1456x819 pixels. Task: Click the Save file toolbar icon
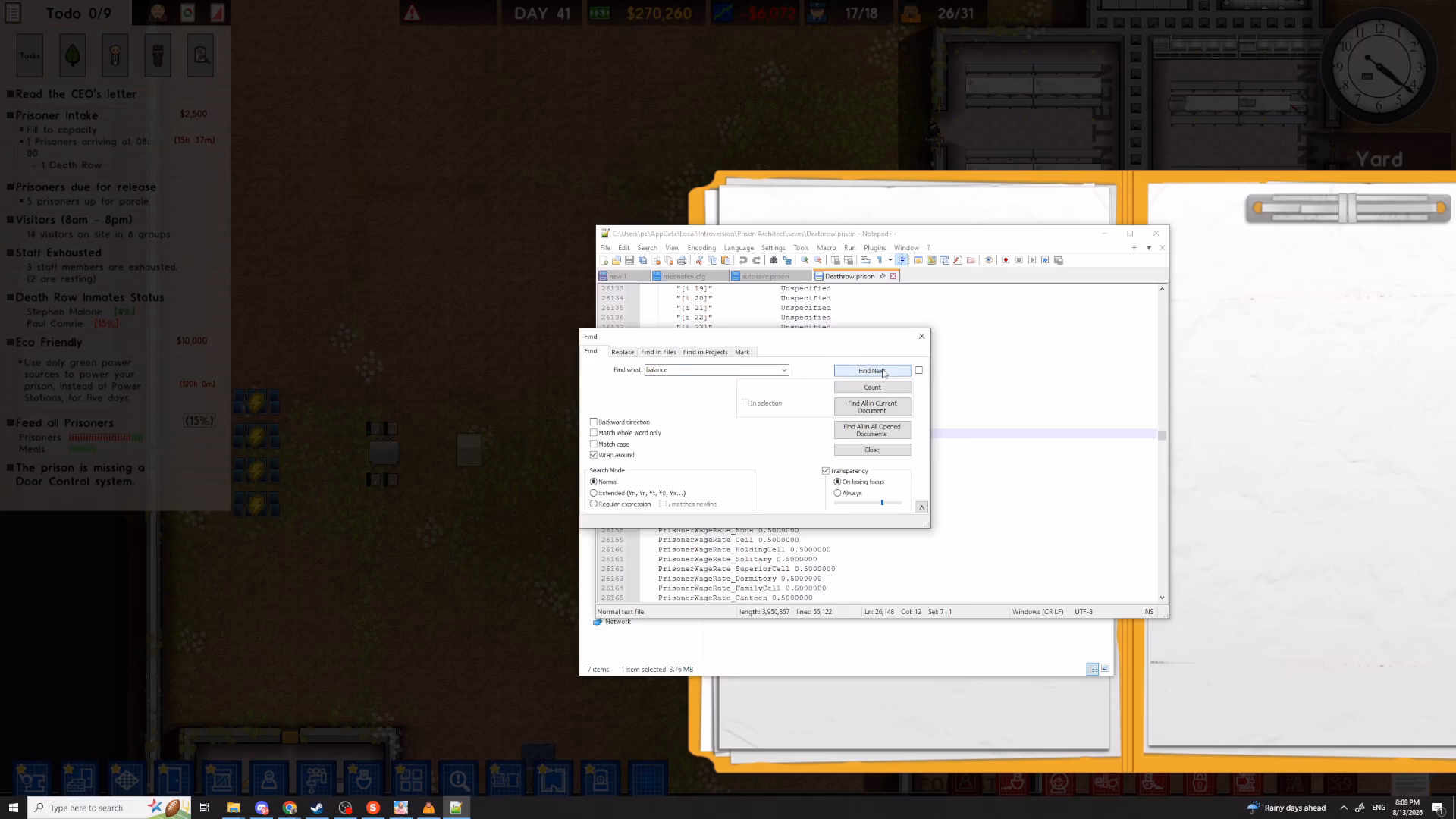pyautogui.click(x=629, y=260)
